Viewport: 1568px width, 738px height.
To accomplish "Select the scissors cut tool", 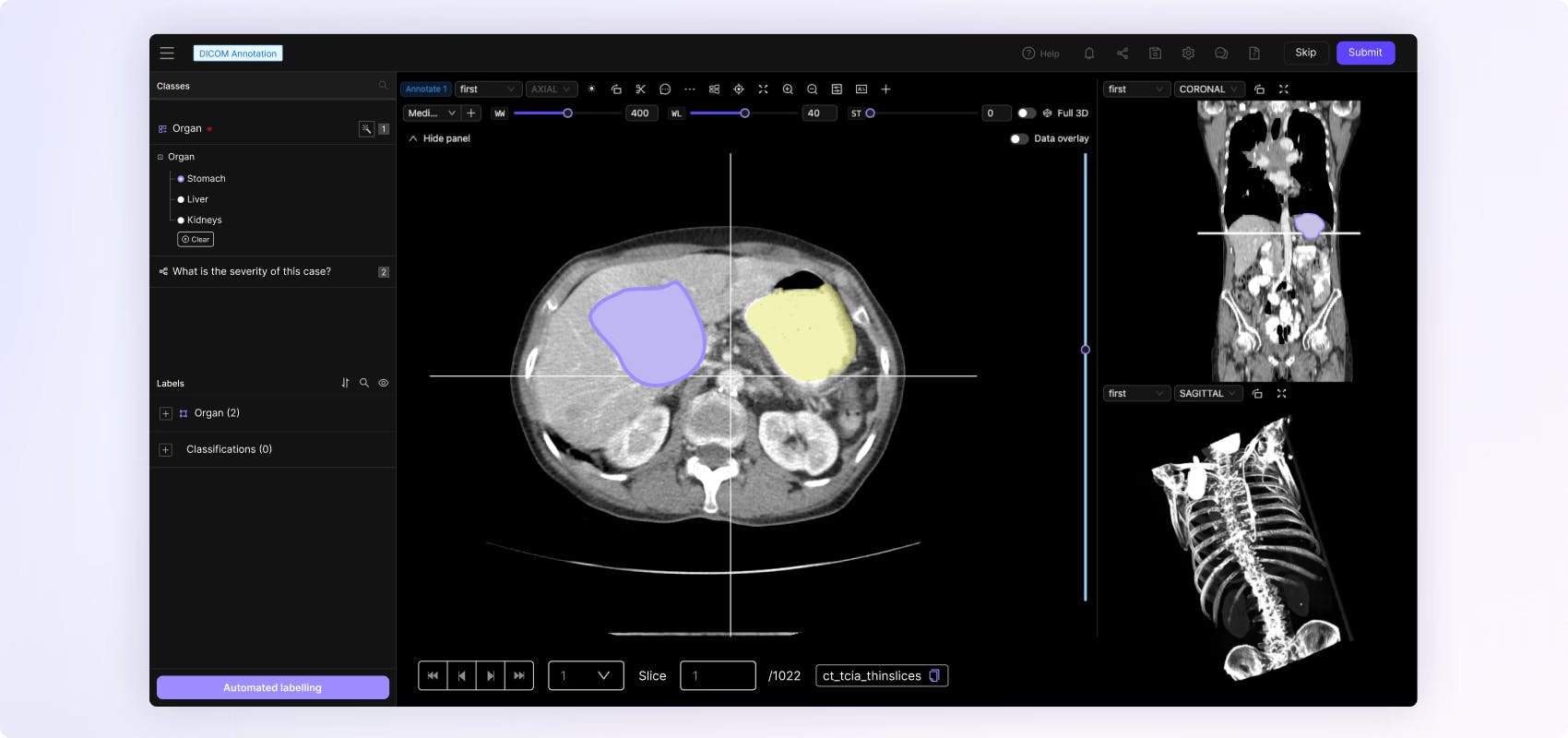I will pyautogui.click(x=640, y=89).
